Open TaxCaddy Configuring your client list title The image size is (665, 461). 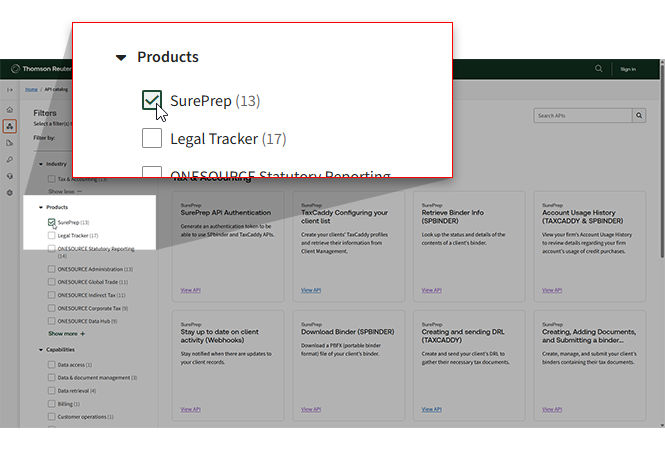344,217
